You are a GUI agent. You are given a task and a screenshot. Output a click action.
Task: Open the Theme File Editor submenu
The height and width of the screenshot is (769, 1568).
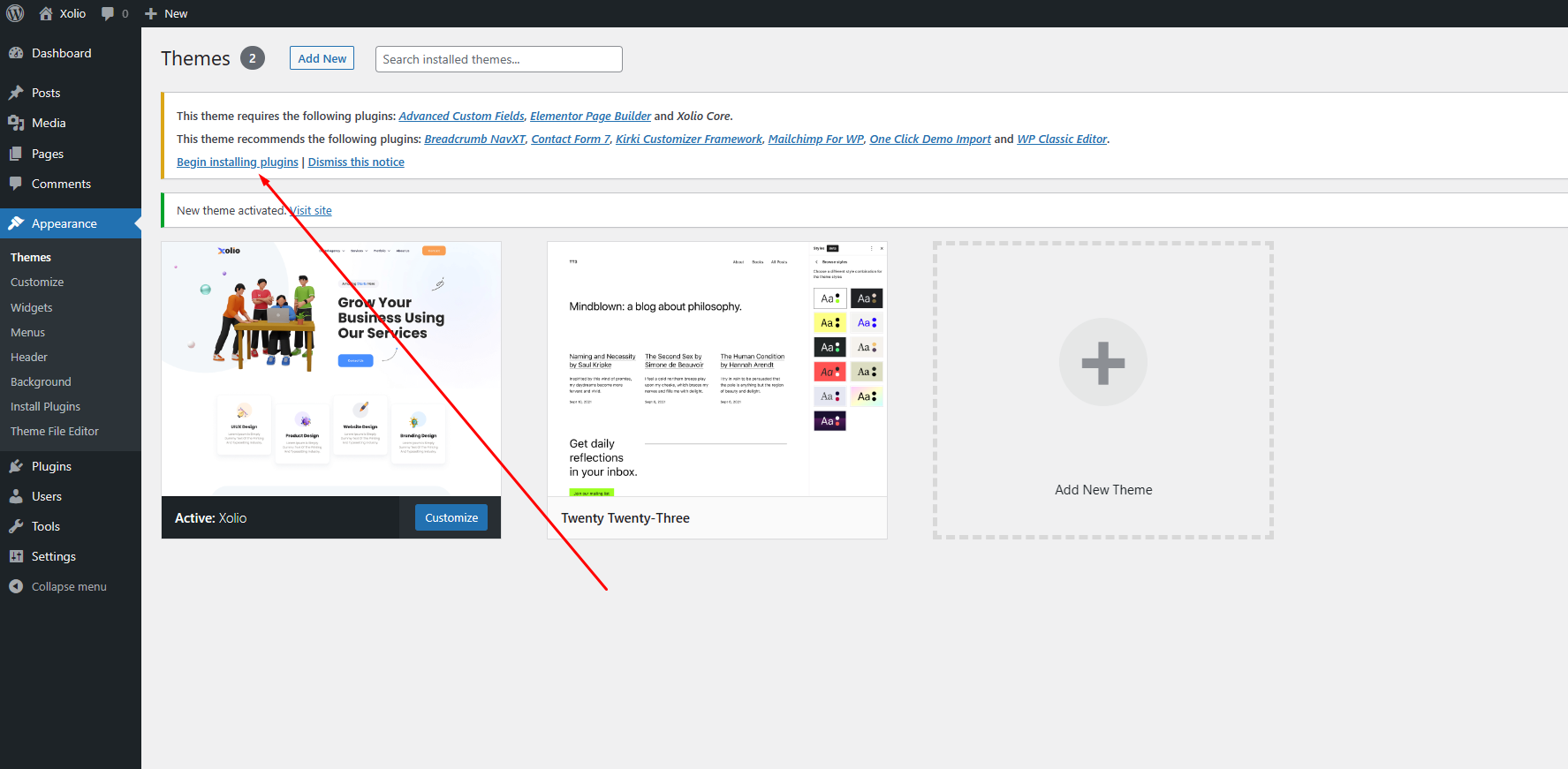point(55,431)
